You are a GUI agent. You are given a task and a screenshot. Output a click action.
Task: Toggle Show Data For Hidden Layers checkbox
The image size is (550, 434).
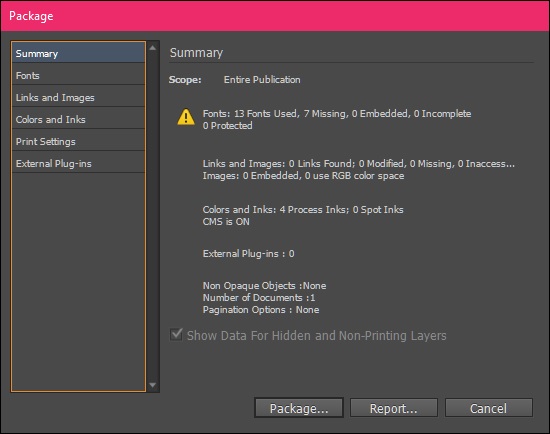(x=176, y=334)
